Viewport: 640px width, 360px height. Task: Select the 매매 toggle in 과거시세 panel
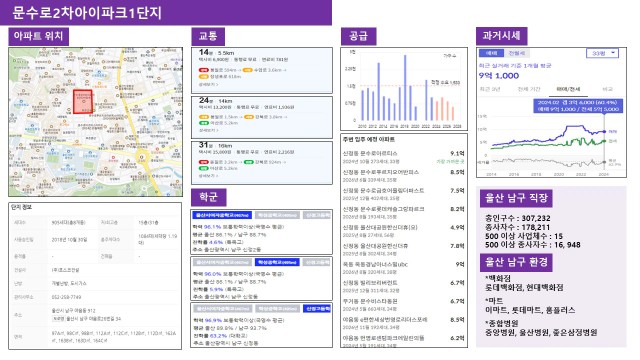point(491,53)
